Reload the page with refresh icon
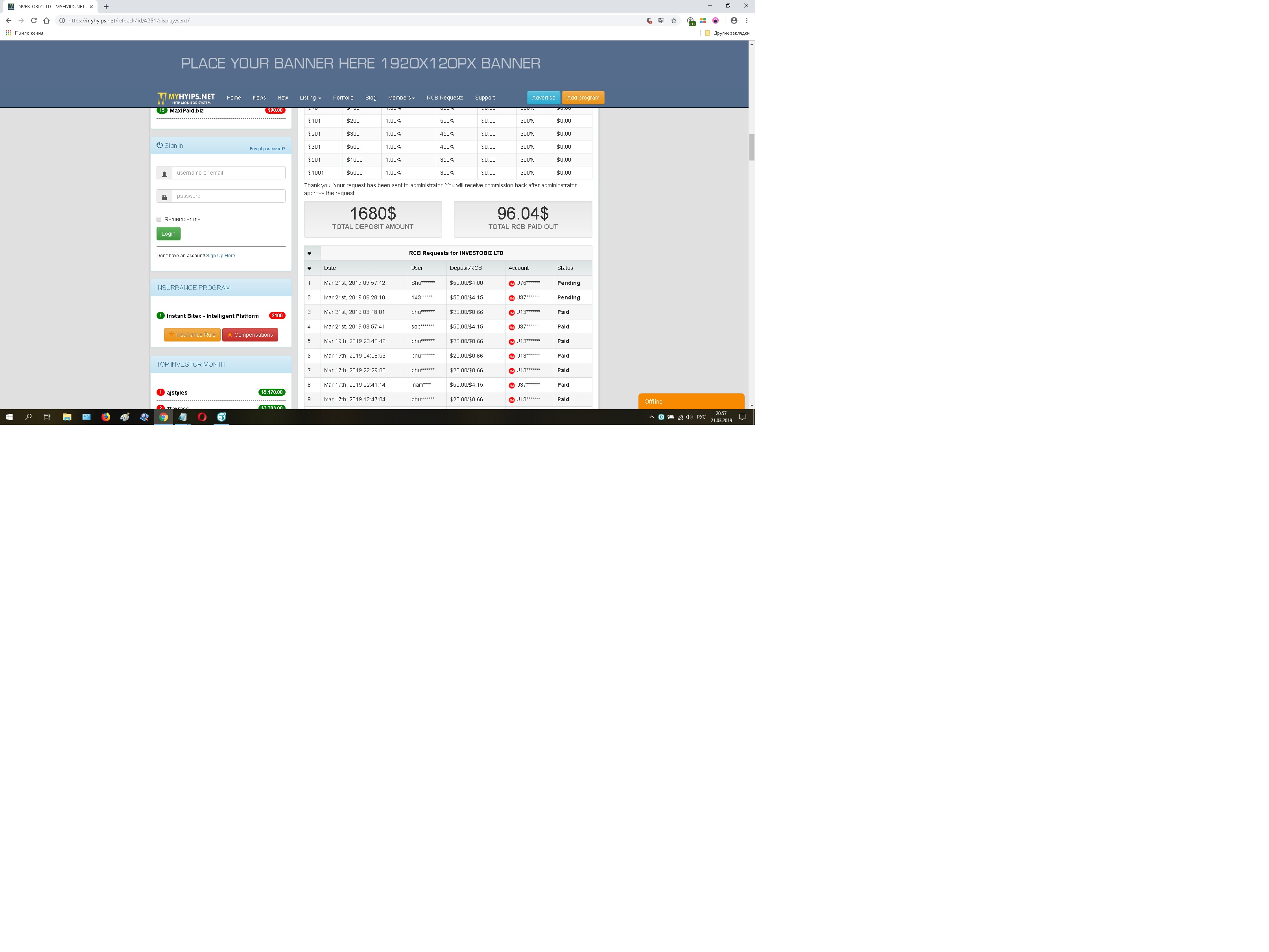This screenshot has height=952, width=1269. tap(34, 21)
